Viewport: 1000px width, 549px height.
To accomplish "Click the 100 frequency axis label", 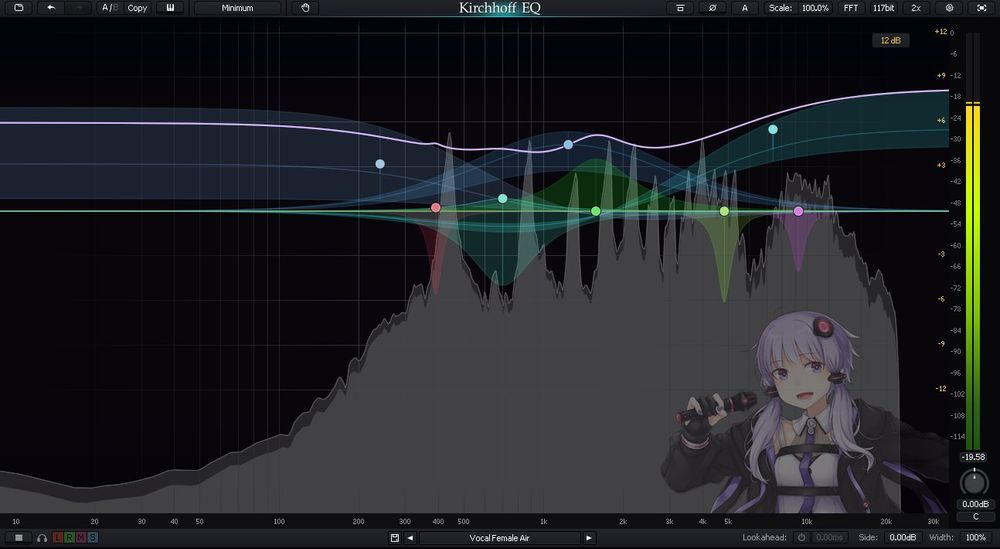I will pyautogui.click(x=279, y=522).
